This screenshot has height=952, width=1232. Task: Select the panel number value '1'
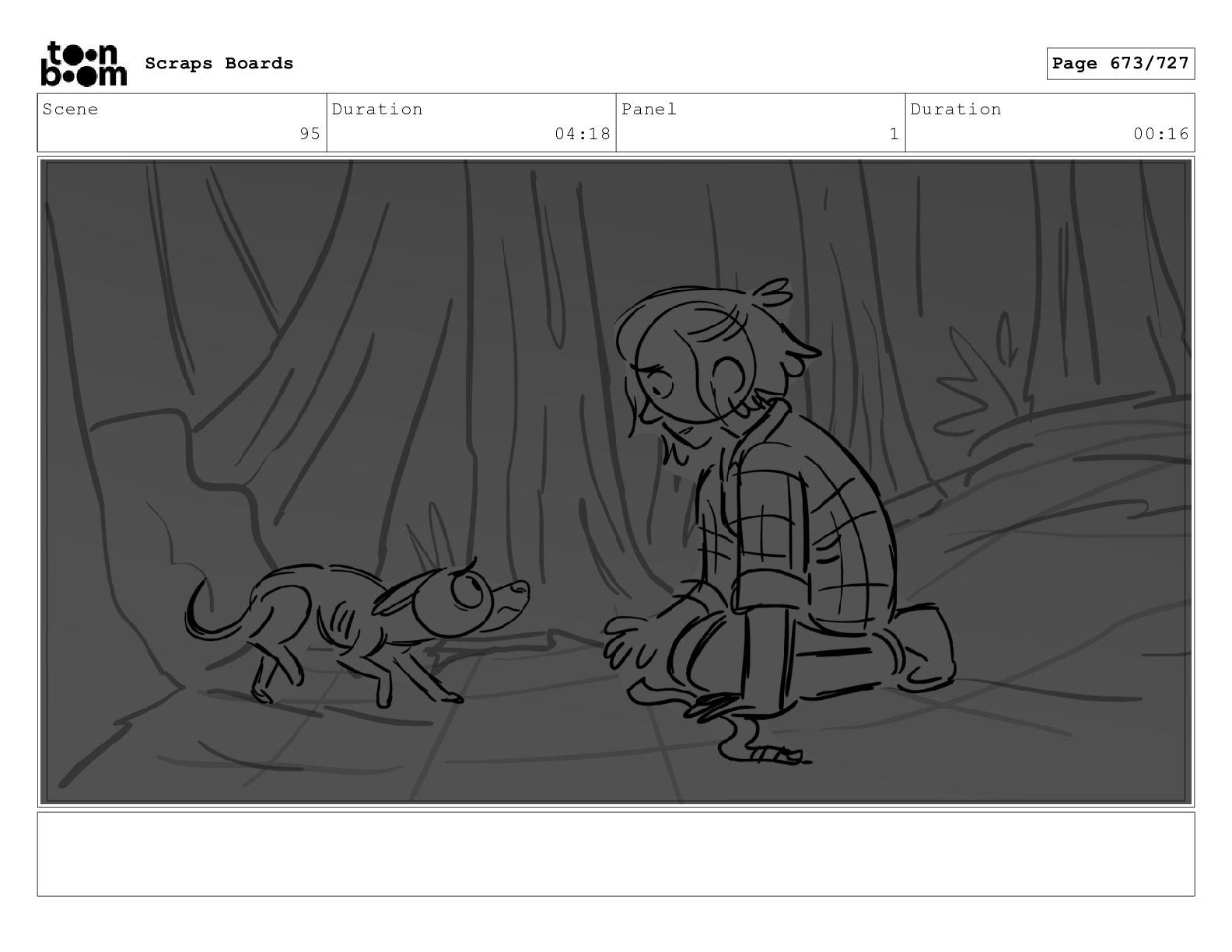pos(894,134)
